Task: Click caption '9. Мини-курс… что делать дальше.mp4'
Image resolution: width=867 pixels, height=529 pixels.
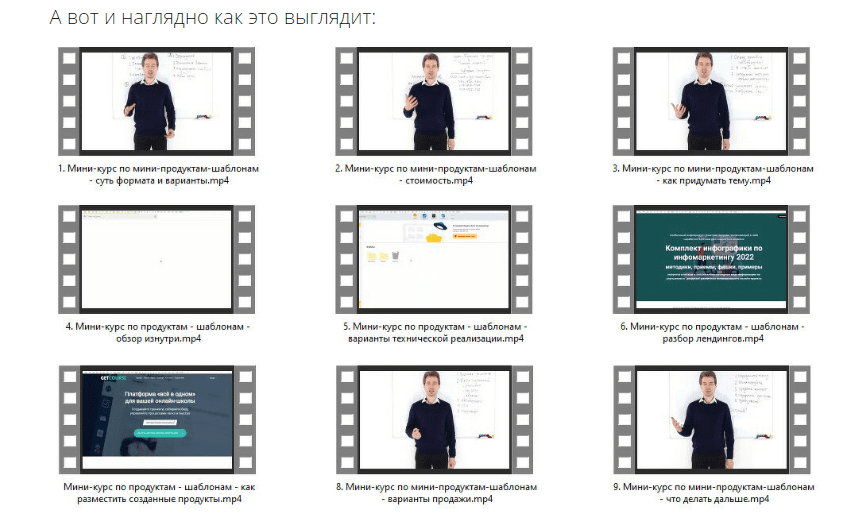Action: pyautogui.click(x=713, y=492)
